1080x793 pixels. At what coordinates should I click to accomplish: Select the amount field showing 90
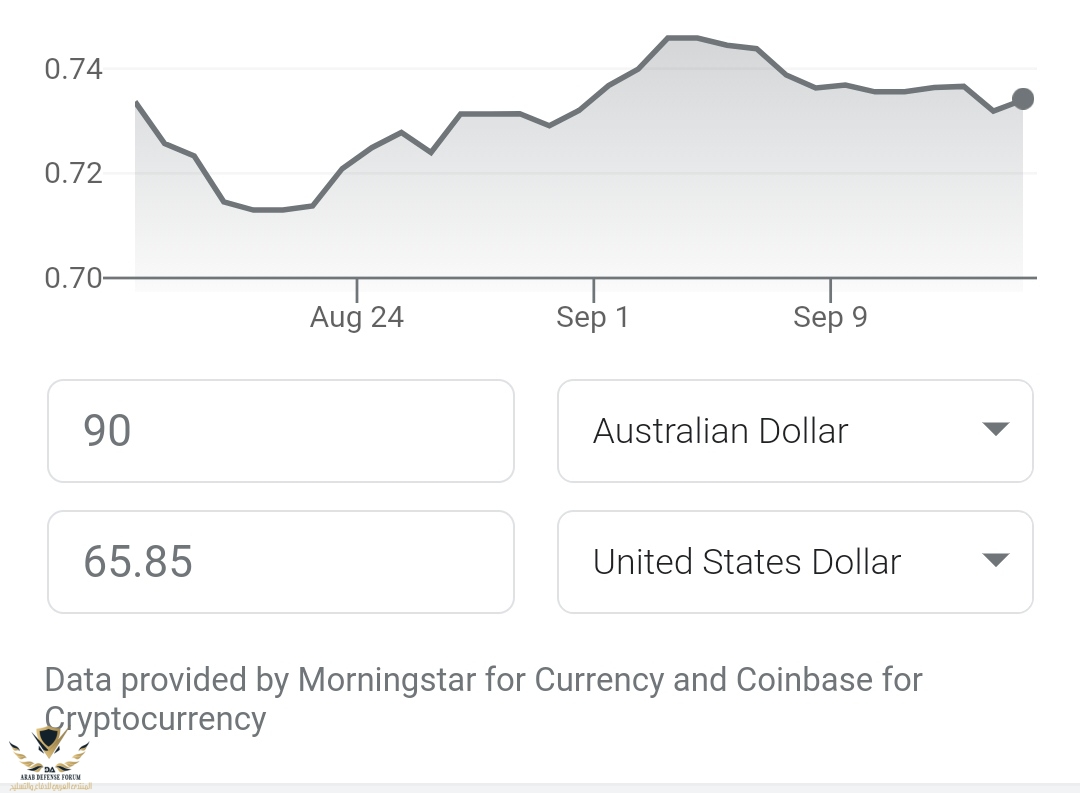pyautogui.click(x=281, y=431)
